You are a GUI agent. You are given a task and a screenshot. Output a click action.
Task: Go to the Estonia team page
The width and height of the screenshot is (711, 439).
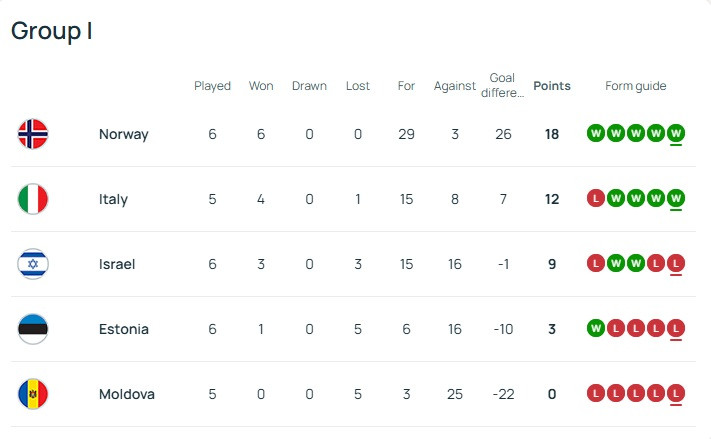click(124, 329)
